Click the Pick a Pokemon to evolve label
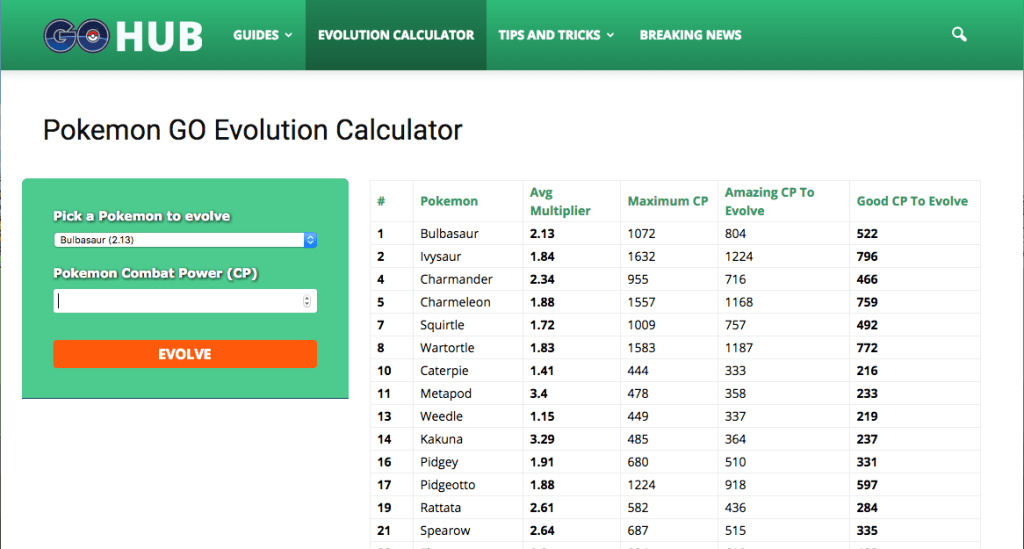The height and width of the screenshot is (549, 1024). [x=142, y=216]
